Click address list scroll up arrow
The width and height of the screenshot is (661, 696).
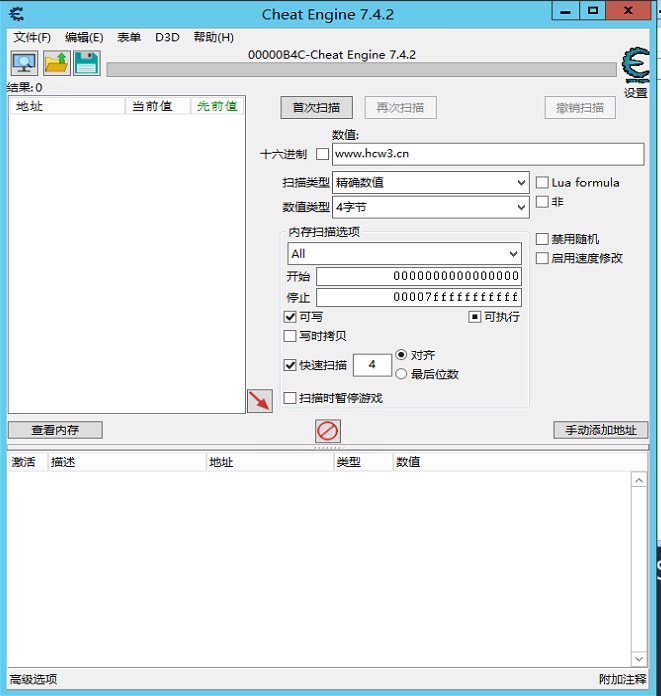[x=639, y=480]
